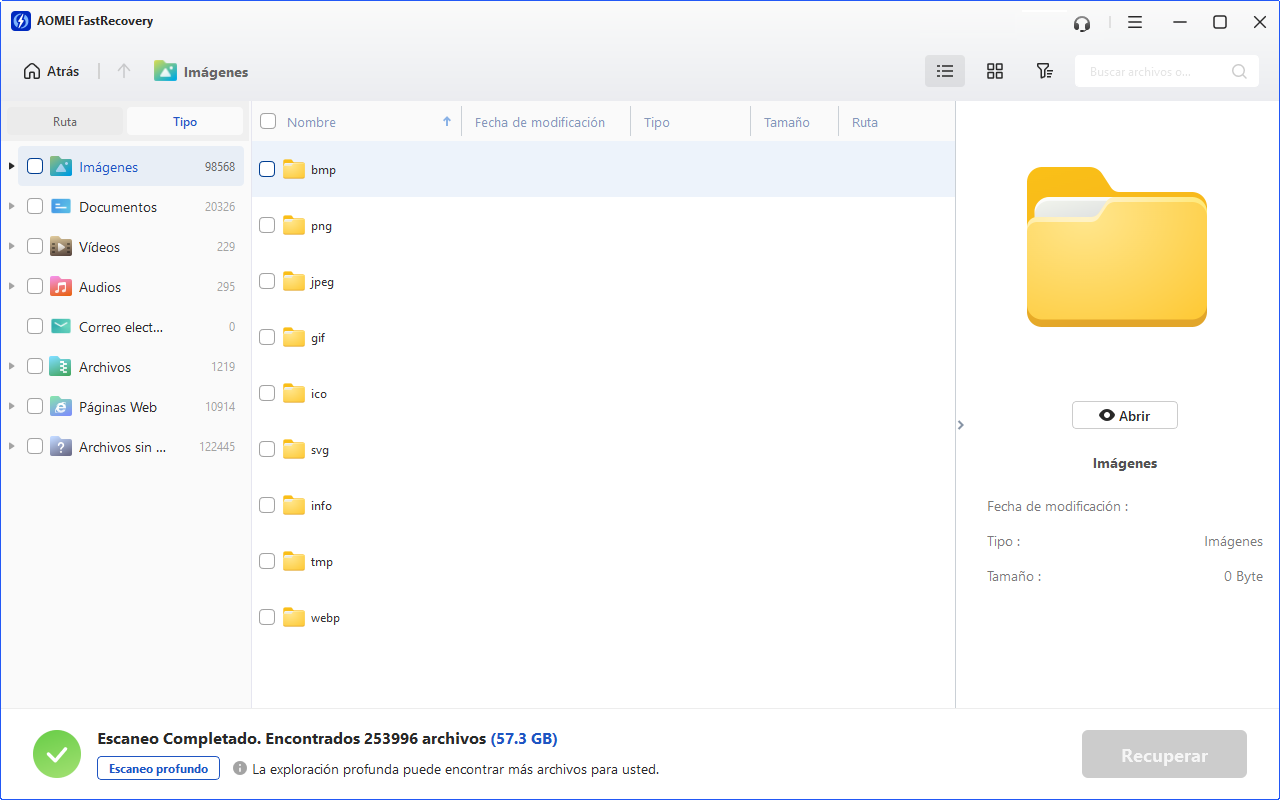Select the Tipo tab
This screenshot has width=1280, height=800.
[x=185, y=122]
